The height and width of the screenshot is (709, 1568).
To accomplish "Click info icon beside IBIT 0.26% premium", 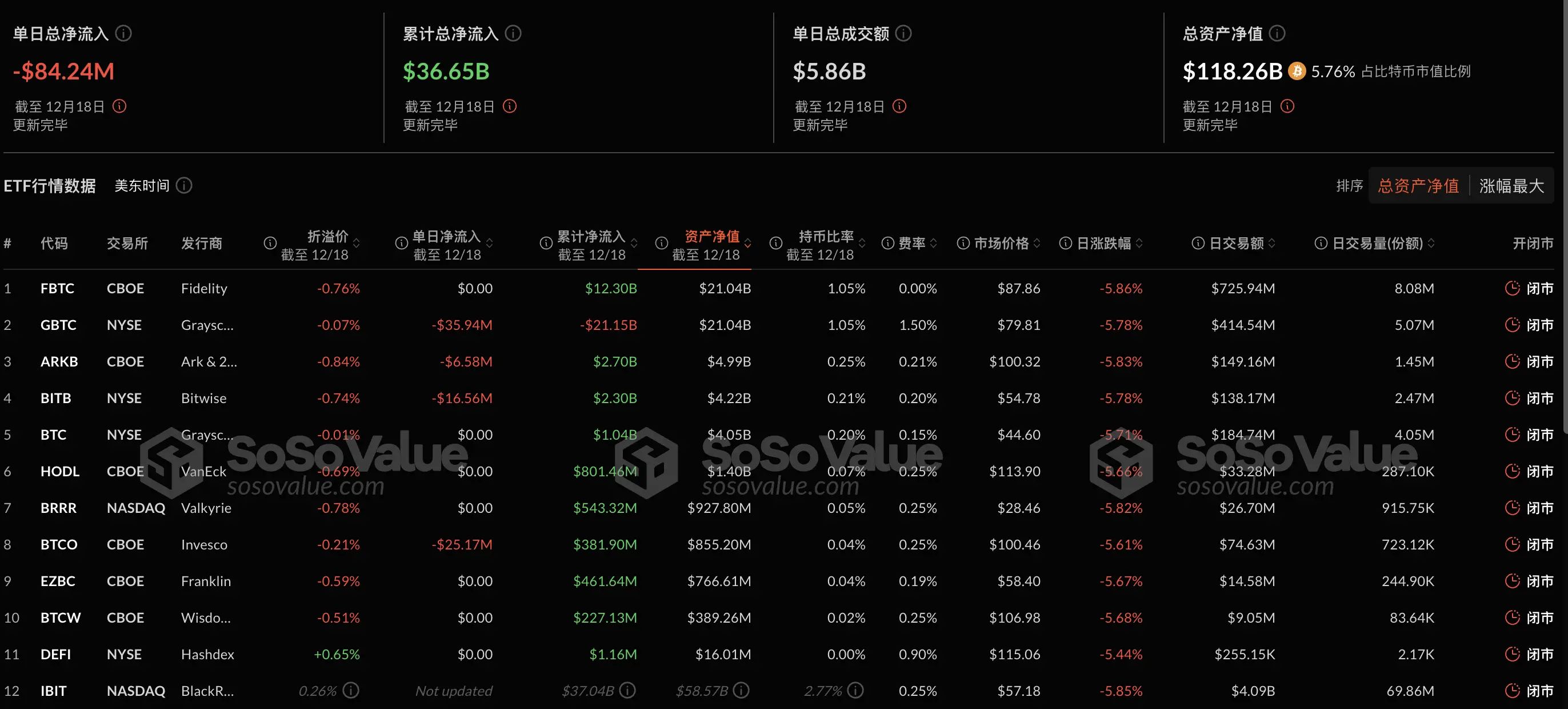I will [x=351, y=690].
